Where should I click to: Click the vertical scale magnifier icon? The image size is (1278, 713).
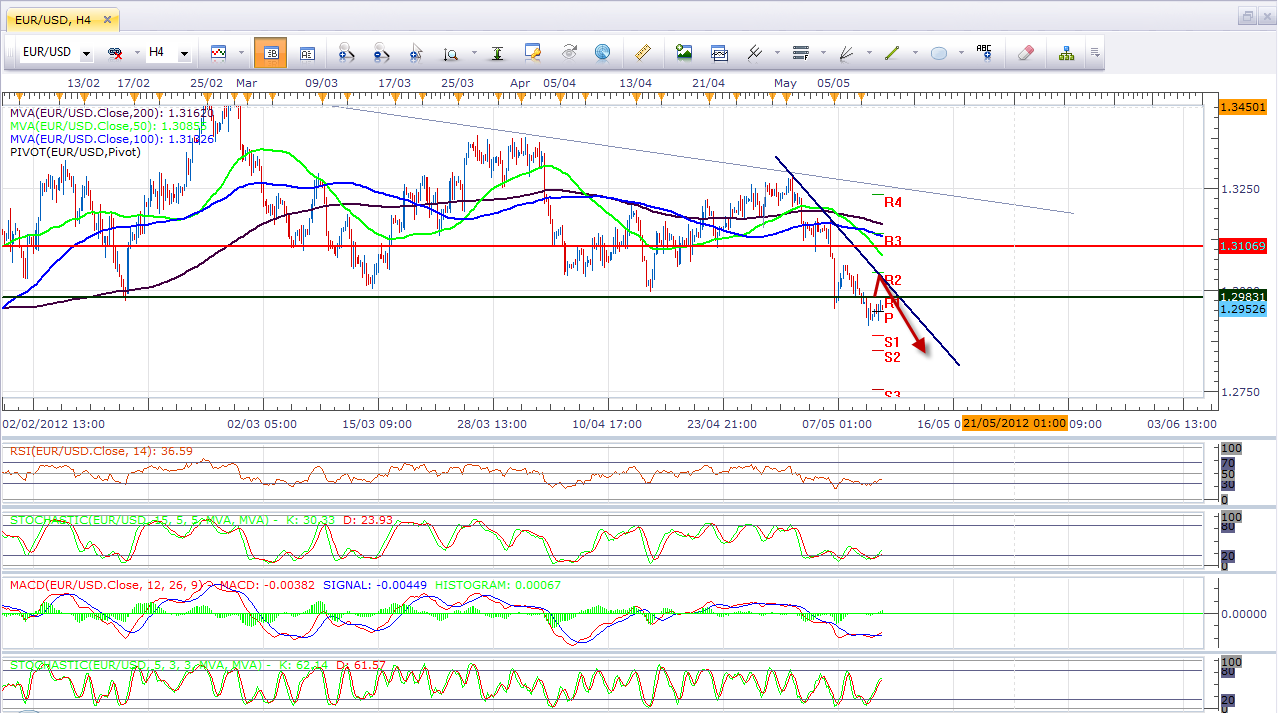pos(451,52)
